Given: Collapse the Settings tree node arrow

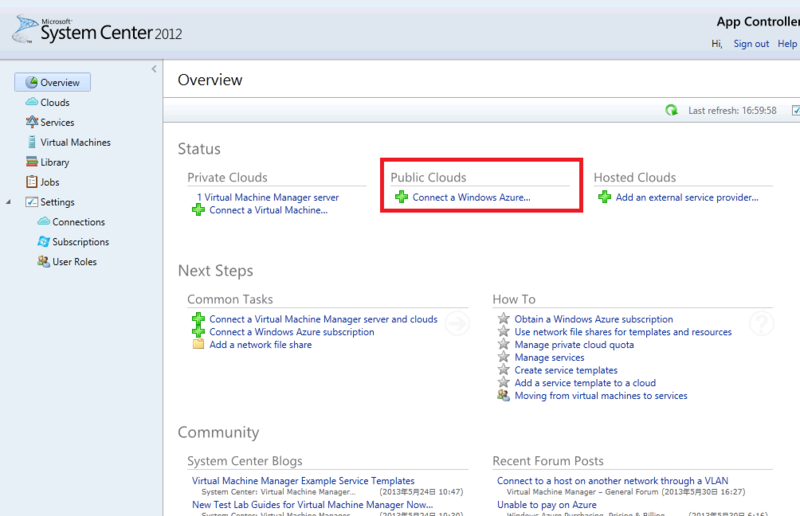Looking at the screenshot, I should tap(8, 202).
